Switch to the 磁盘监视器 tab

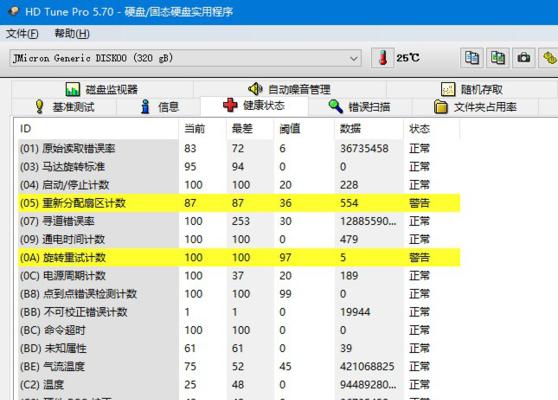point(102,89)
